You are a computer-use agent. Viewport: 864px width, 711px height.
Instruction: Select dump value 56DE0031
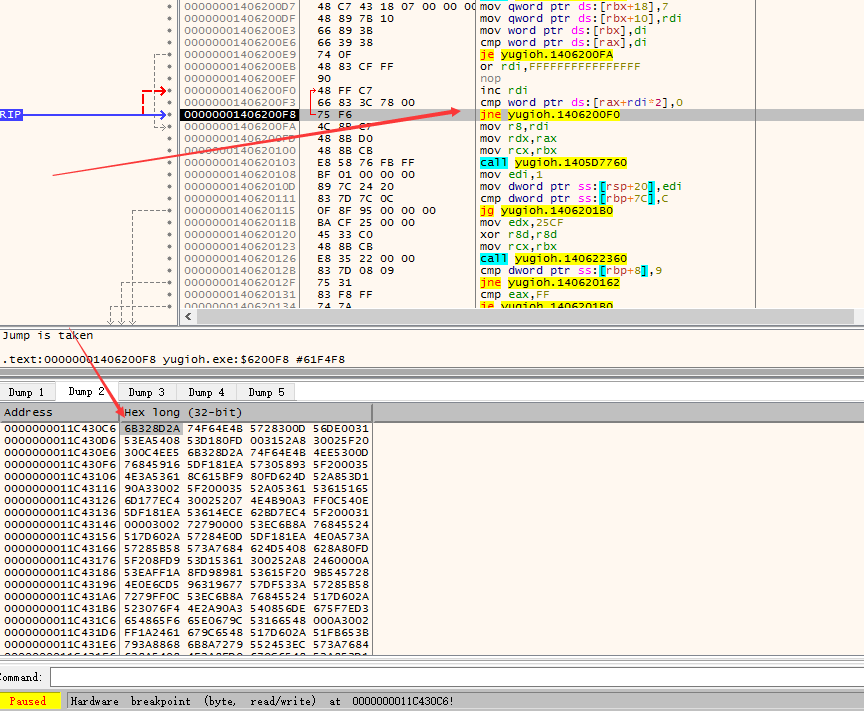(341, 428)
